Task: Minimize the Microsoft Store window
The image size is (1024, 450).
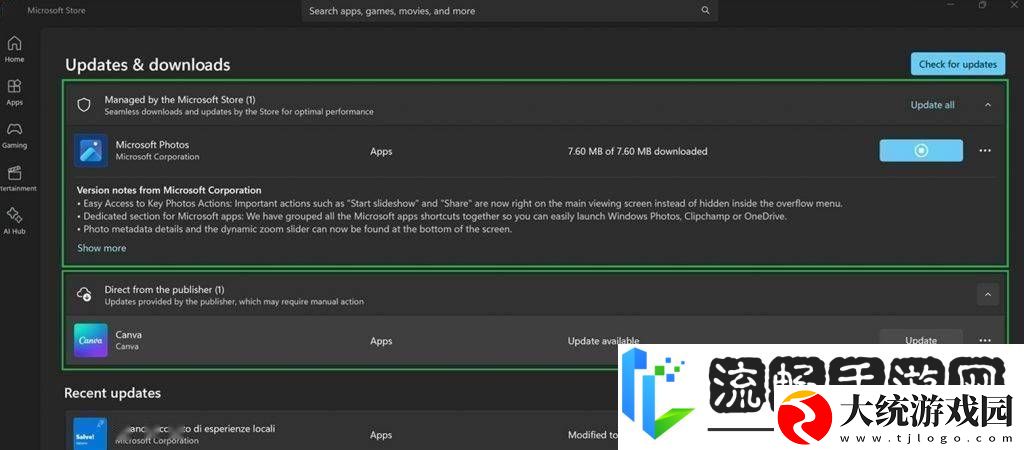Action: coord(952,4)
